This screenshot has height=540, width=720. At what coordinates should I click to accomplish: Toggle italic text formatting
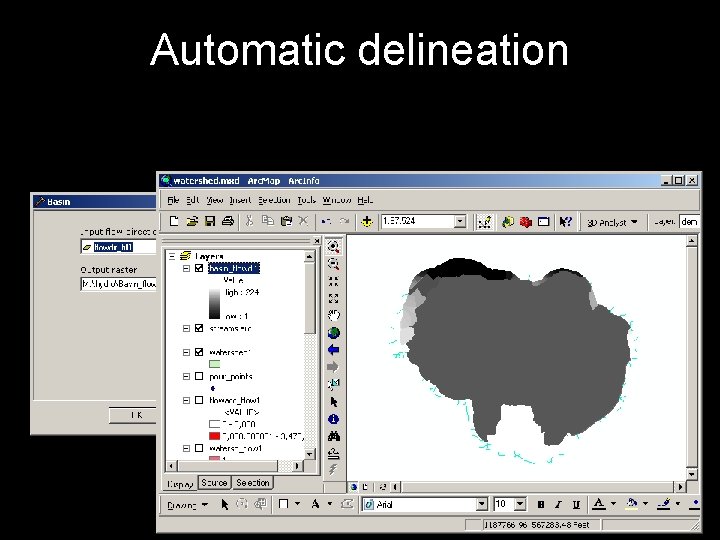558,505
